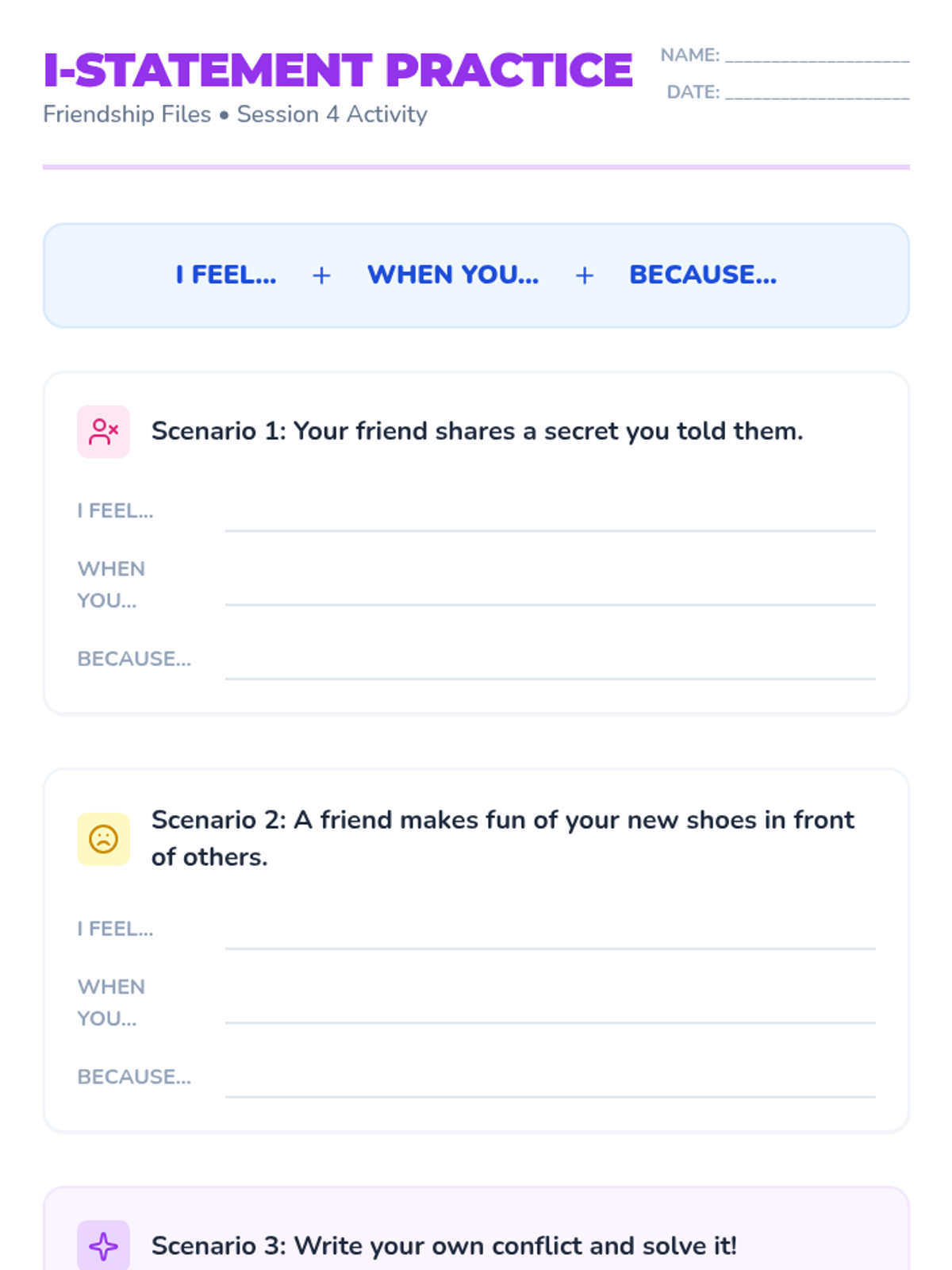Click the Scenario 1 secret-sharing heading
Viewport: 952px width, 1270px height.
tap(477, 431)
